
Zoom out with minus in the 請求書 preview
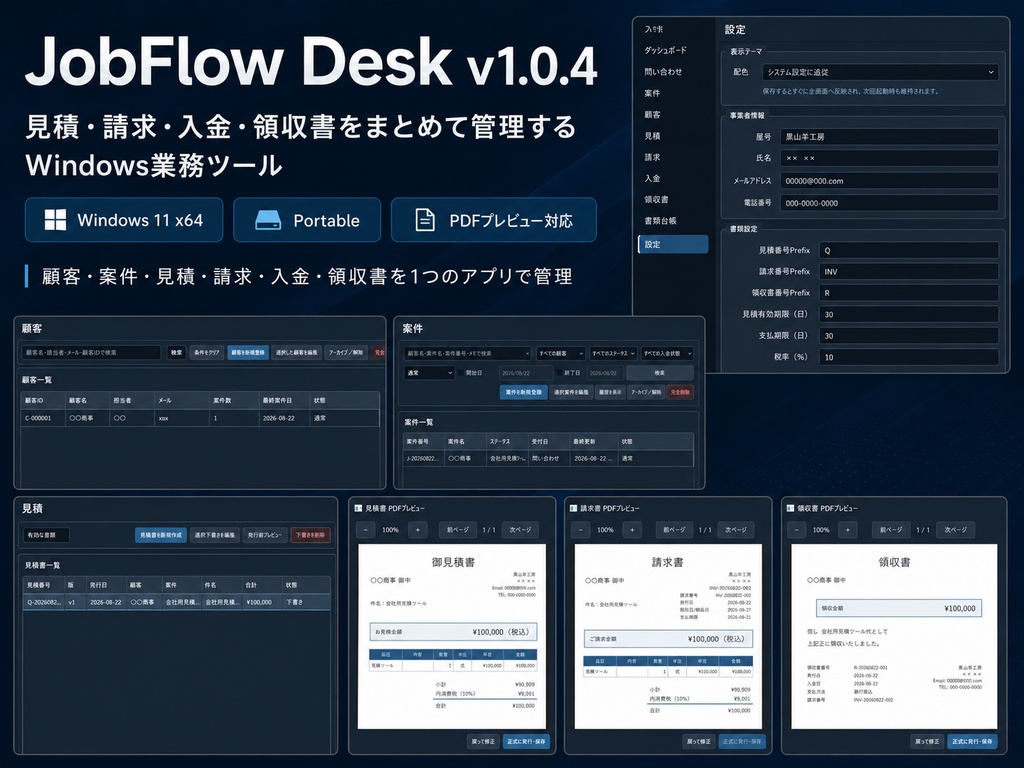(x=581, y=530)
